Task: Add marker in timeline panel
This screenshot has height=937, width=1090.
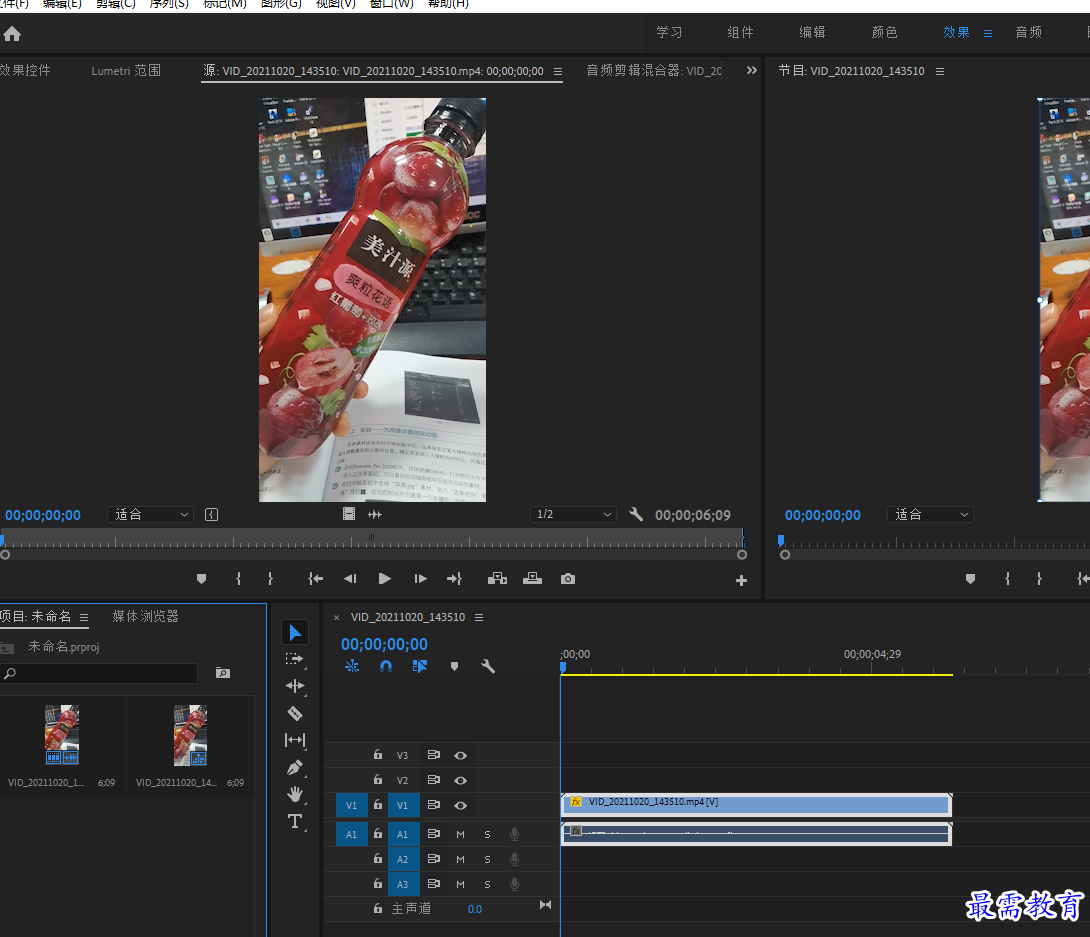Action: tap(454, 666)
